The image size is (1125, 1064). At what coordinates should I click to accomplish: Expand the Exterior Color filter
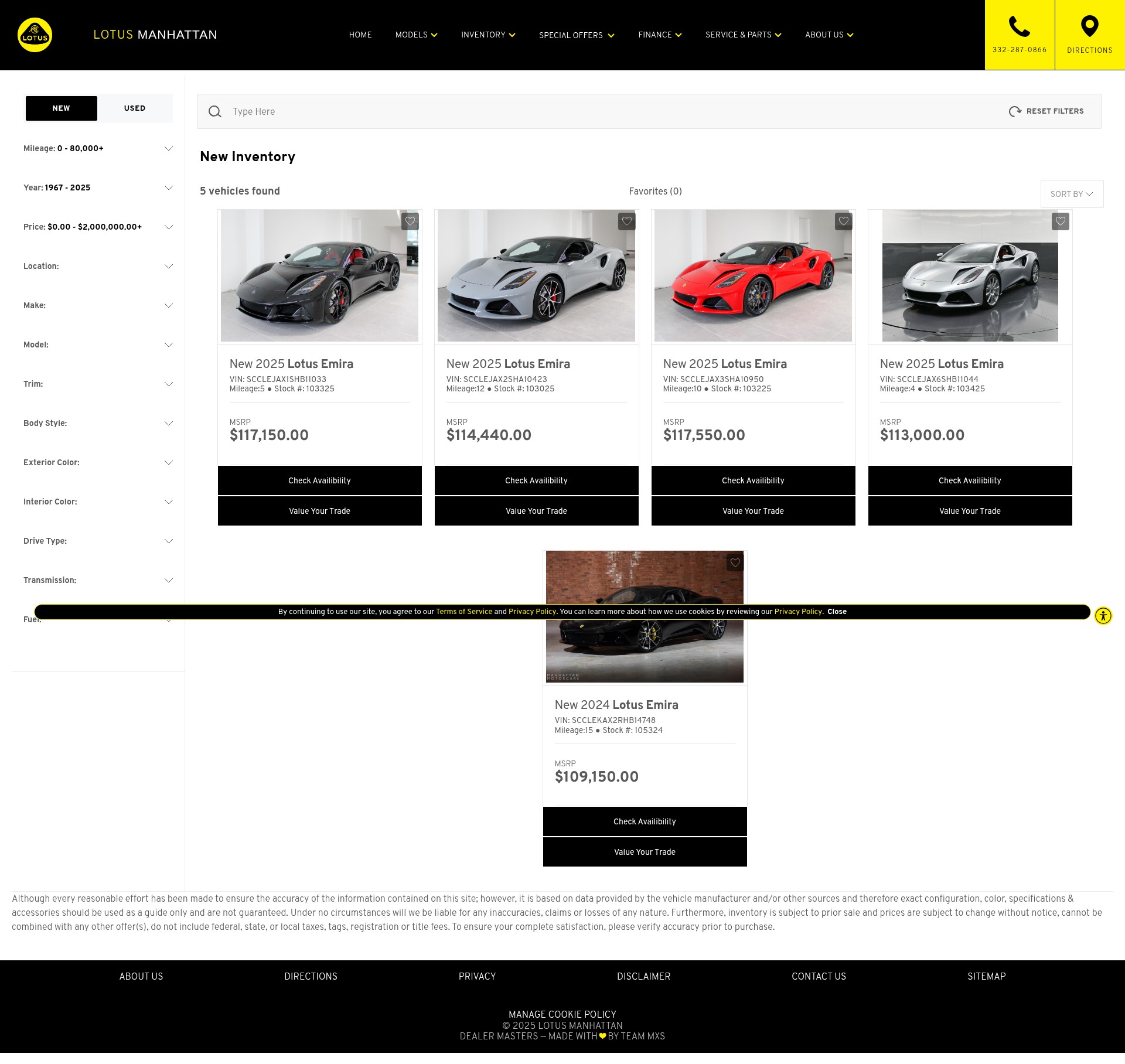(98, 463)
